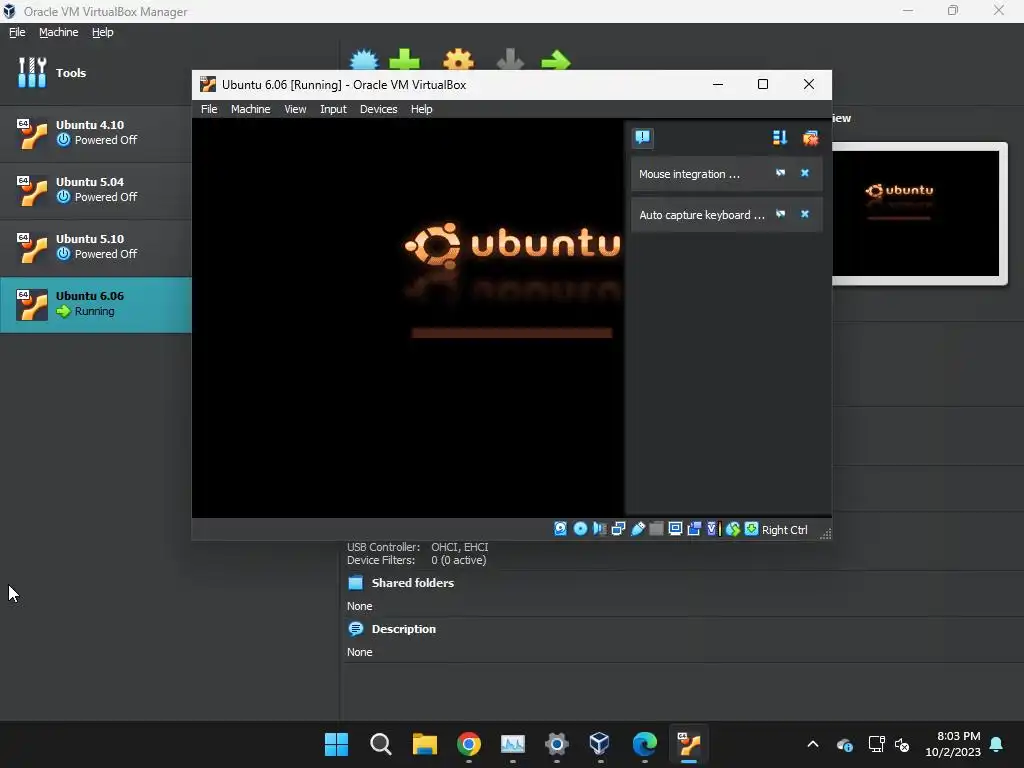Expand details of Auto capture keyboard notification
The image size is (1024, 768).
point(780,214)
